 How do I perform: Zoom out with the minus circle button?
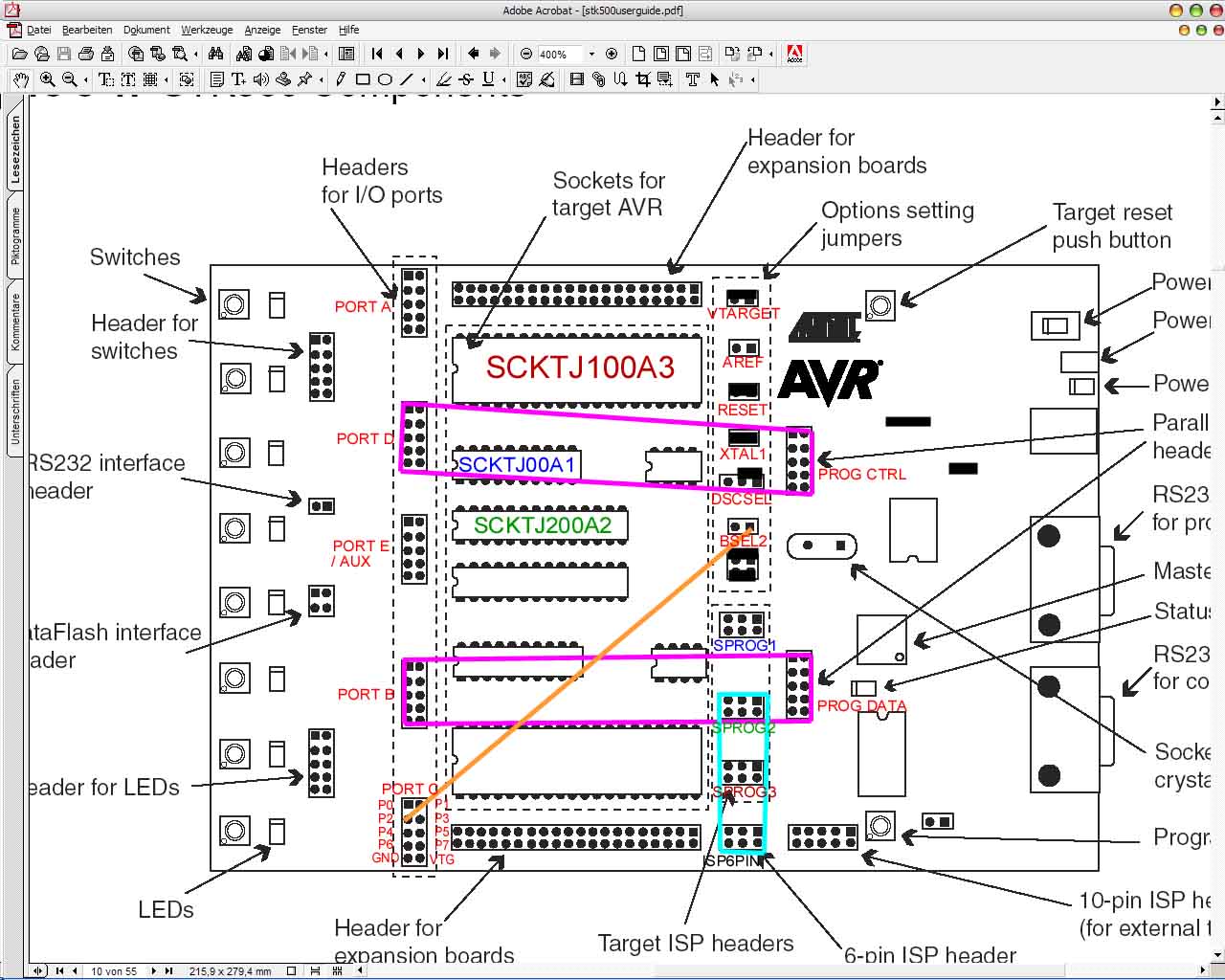[x=526, y=54]
